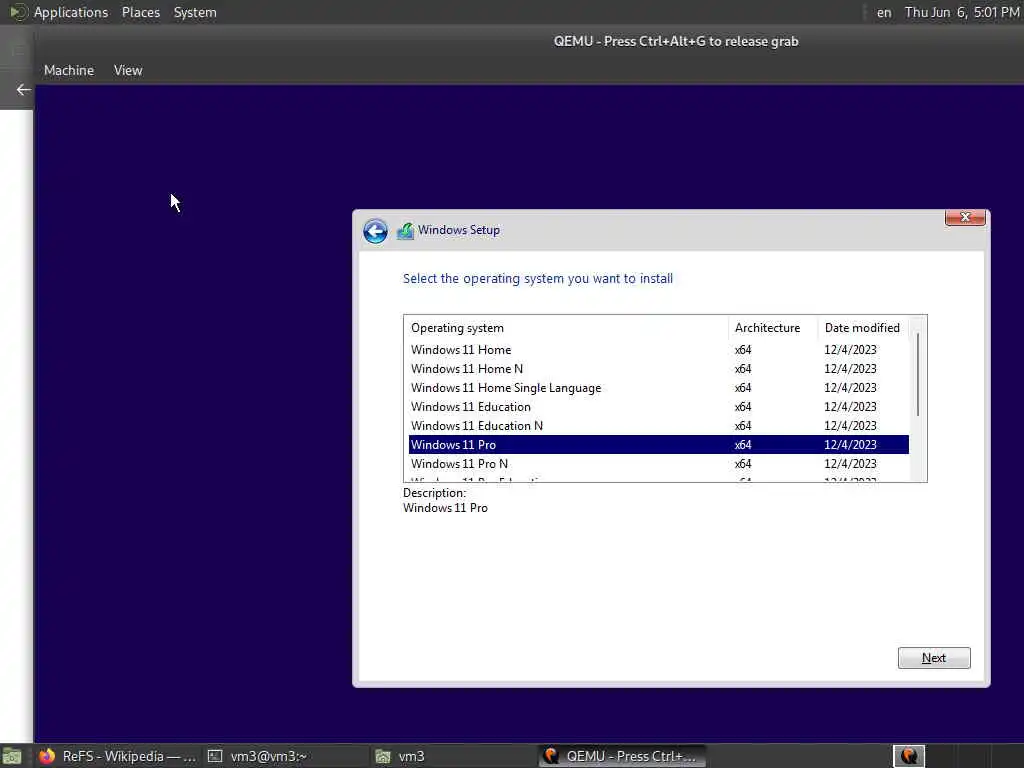The width and height of the screenshot is (1024, 768).
Task: Click the en keyboard layout indicator
Action: coord(884,12)
